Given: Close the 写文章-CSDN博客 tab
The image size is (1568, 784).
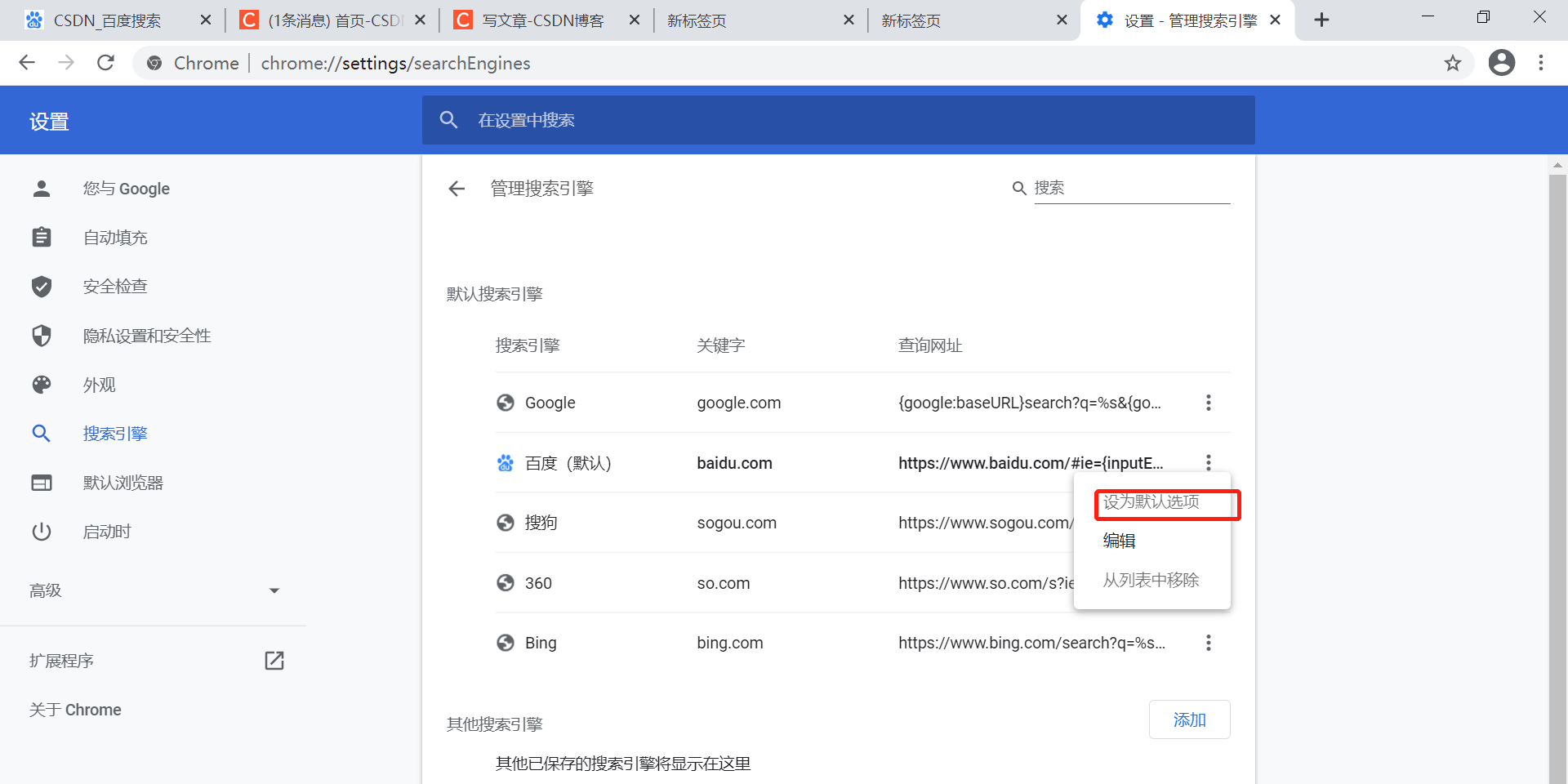Looking at the screenshot, I should pos(634,20).
